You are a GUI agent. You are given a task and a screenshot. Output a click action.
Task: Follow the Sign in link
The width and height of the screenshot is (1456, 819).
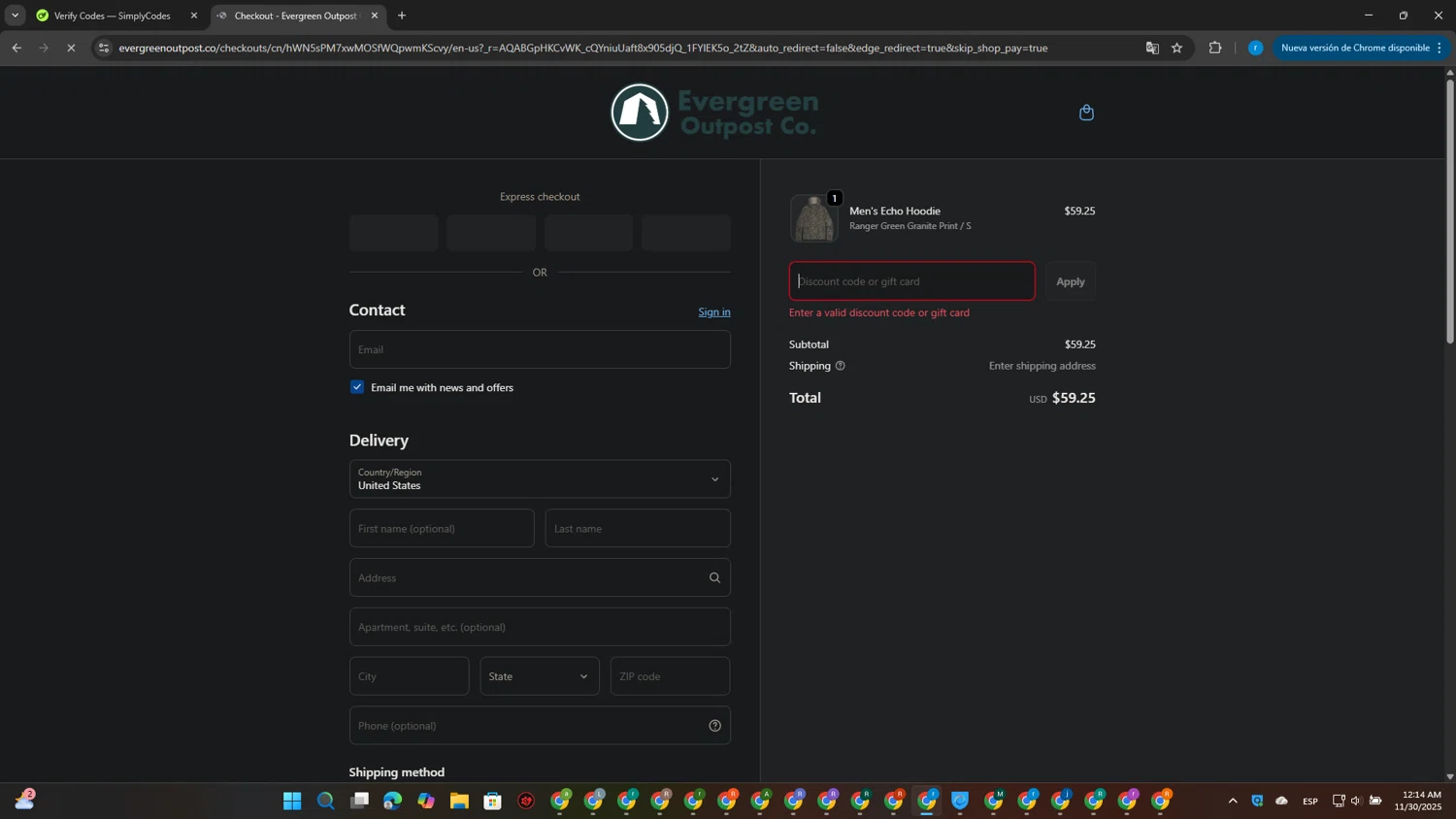coord(714,311)
